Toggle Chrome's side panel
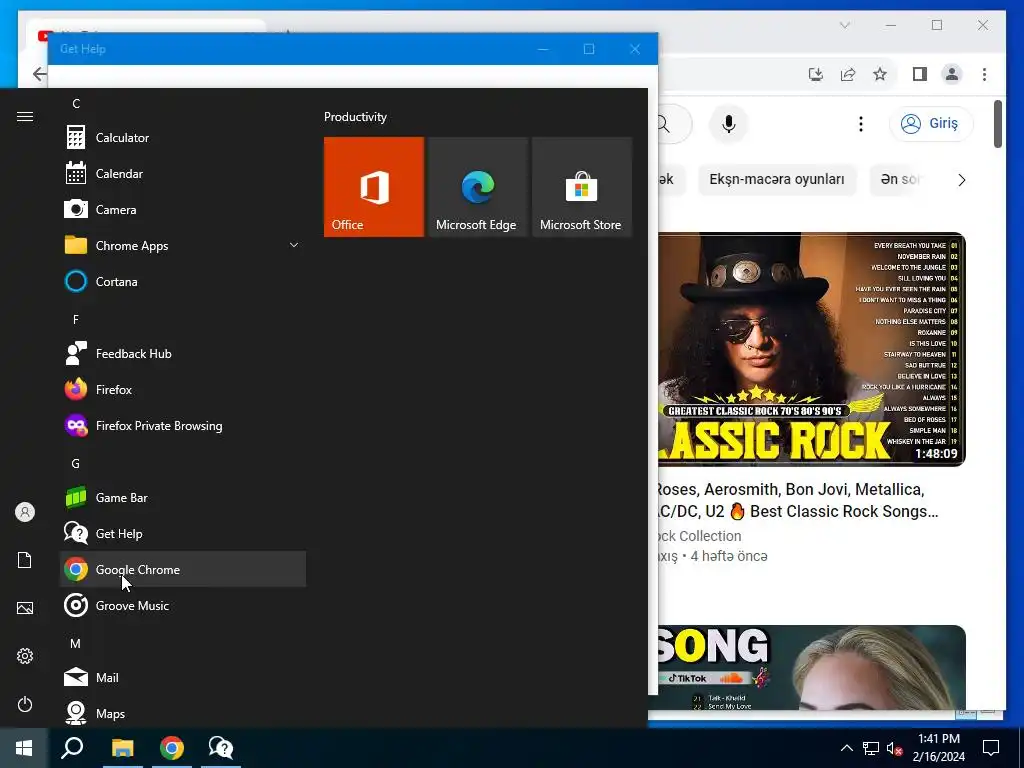Screen dimensions: 1024x768 (920, 74)
